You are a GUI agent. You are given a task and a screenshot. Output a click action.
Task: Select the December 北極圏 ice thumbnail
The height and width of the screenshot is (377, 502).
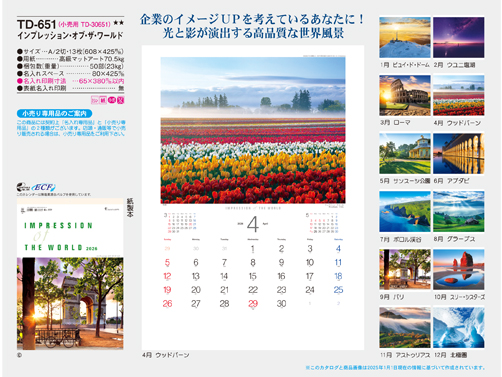pyautogui.click(x=459, y=327)
